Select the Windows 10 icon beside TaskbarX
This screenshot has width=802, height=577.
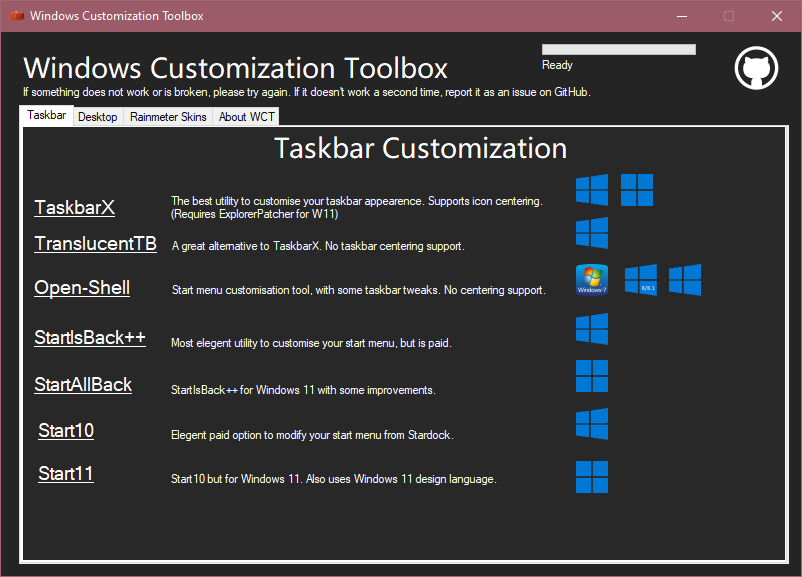(x=591, y=188)
